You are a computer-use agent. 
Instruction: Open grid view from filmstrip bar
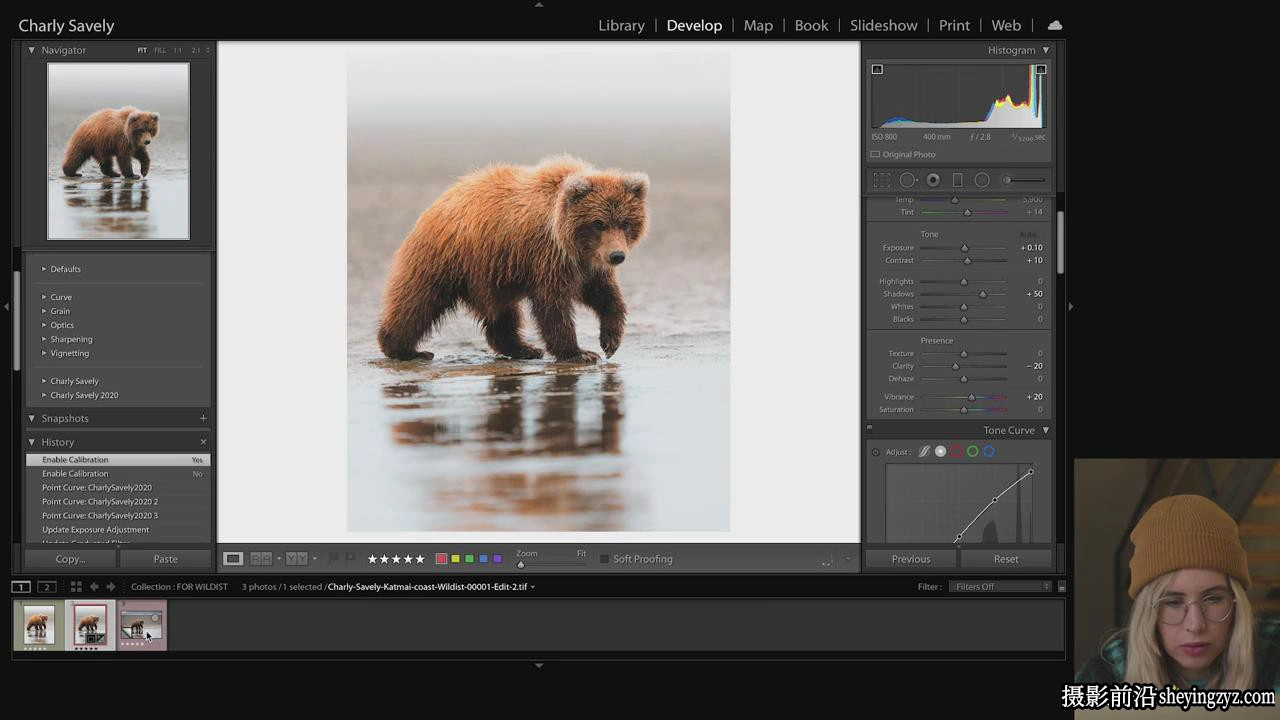tap(76, 587)
